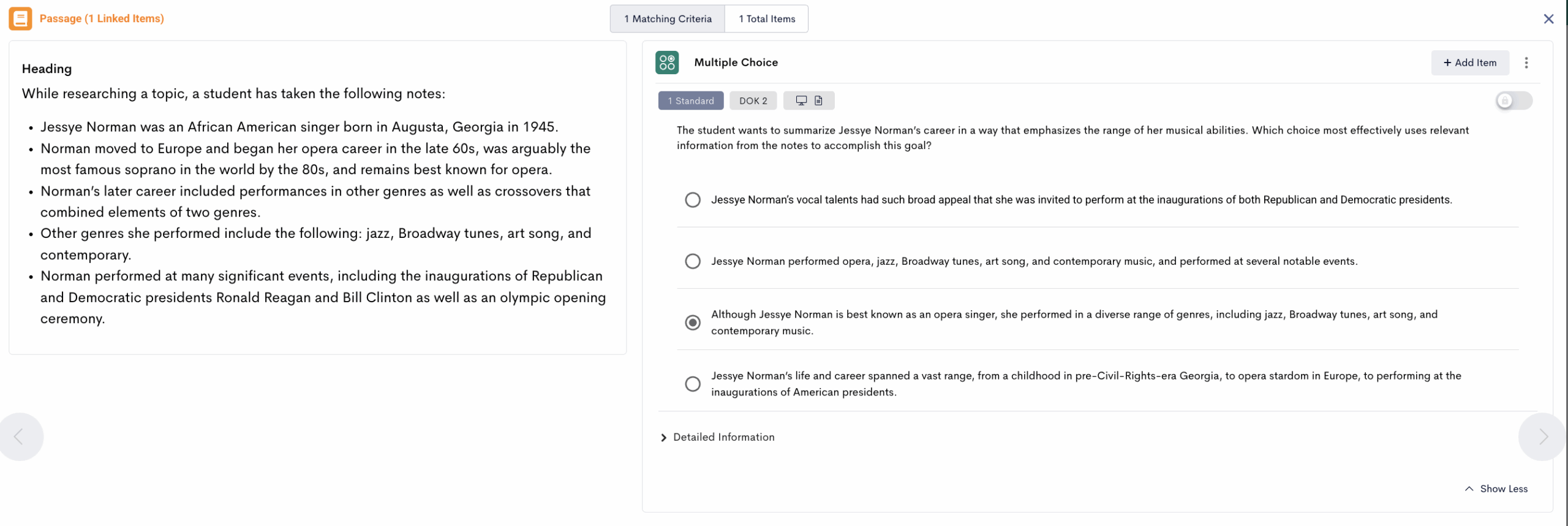Open the three-dot item options menu

click(x=1526, y=63)
